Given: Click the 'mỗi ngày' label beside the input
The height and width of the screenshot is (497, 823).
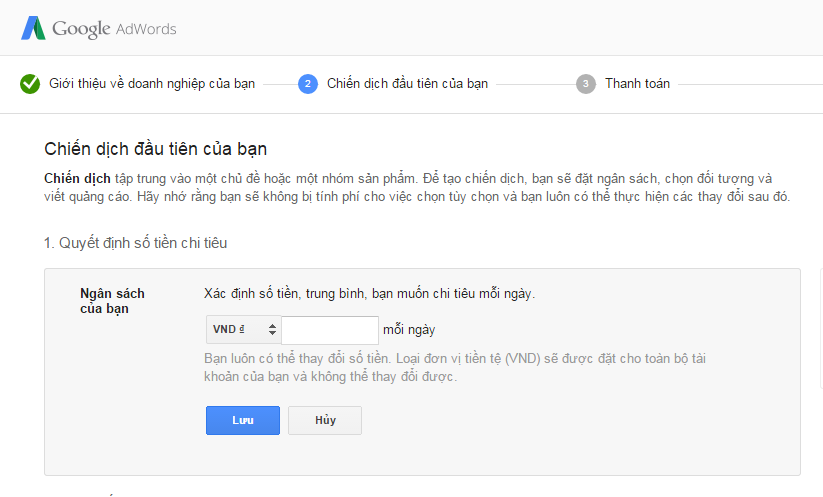Looking at the screenshot, I should tap(409, 330).
